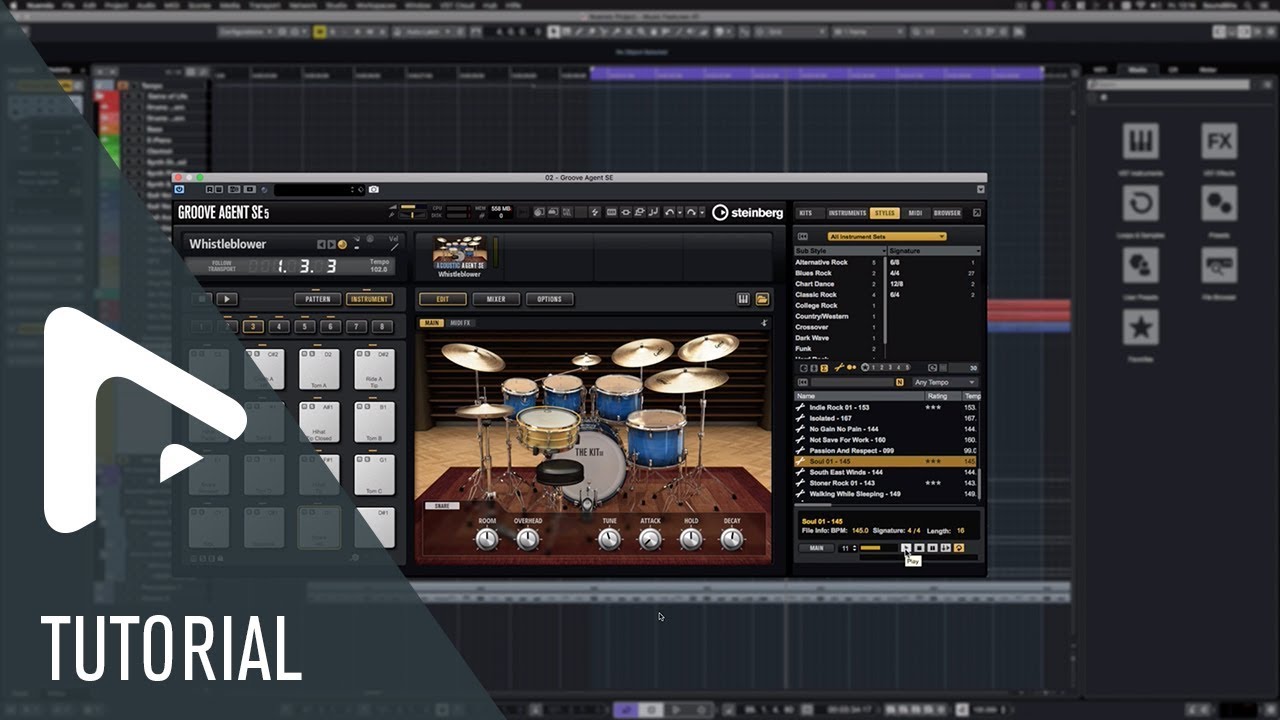This screenshot has width=1280, height=720.
Task: Click the redo arrow icon
Action: pos(689,212)
